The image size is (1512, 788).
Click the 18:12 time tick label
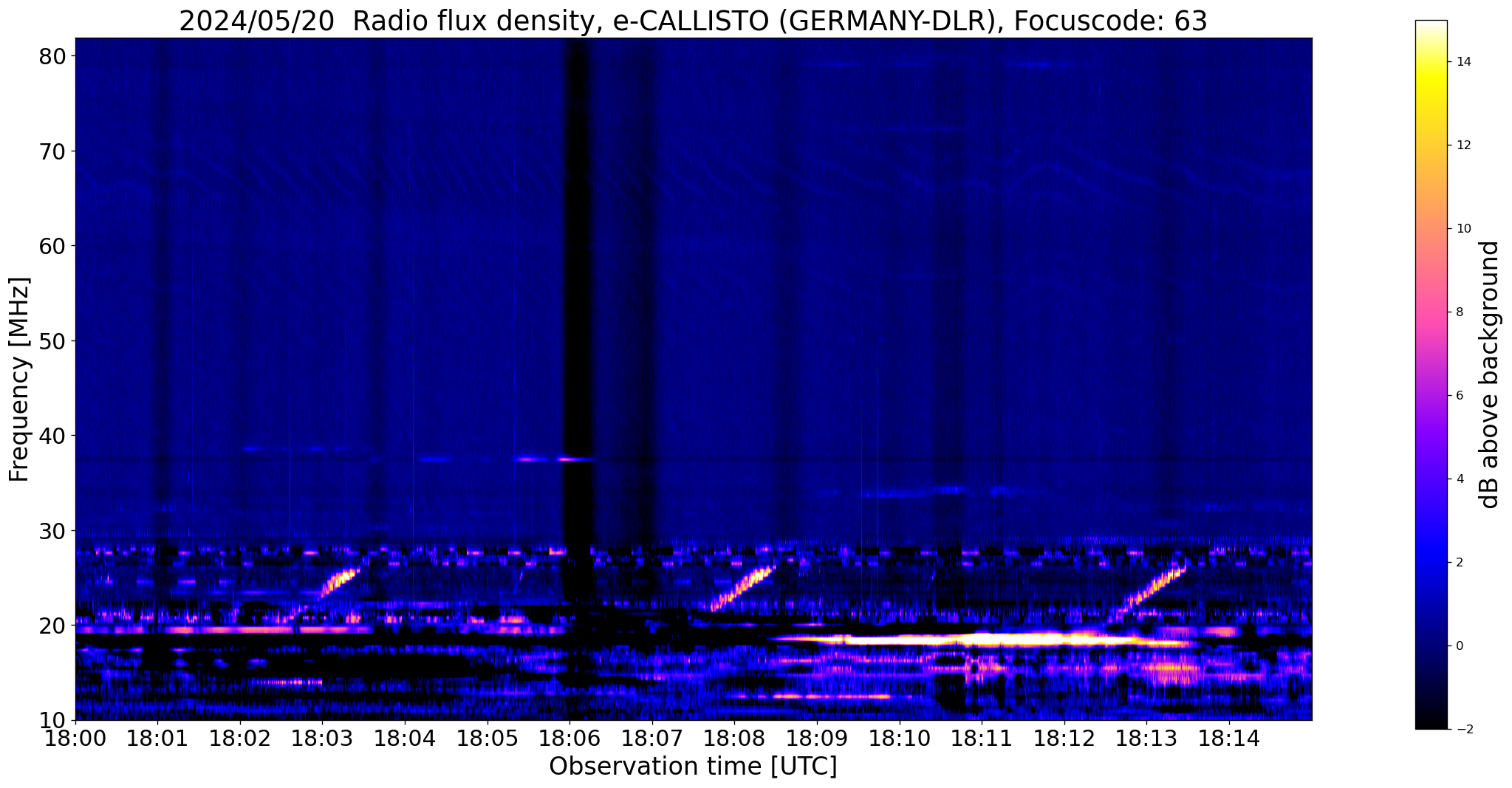tap(1064, 738)
